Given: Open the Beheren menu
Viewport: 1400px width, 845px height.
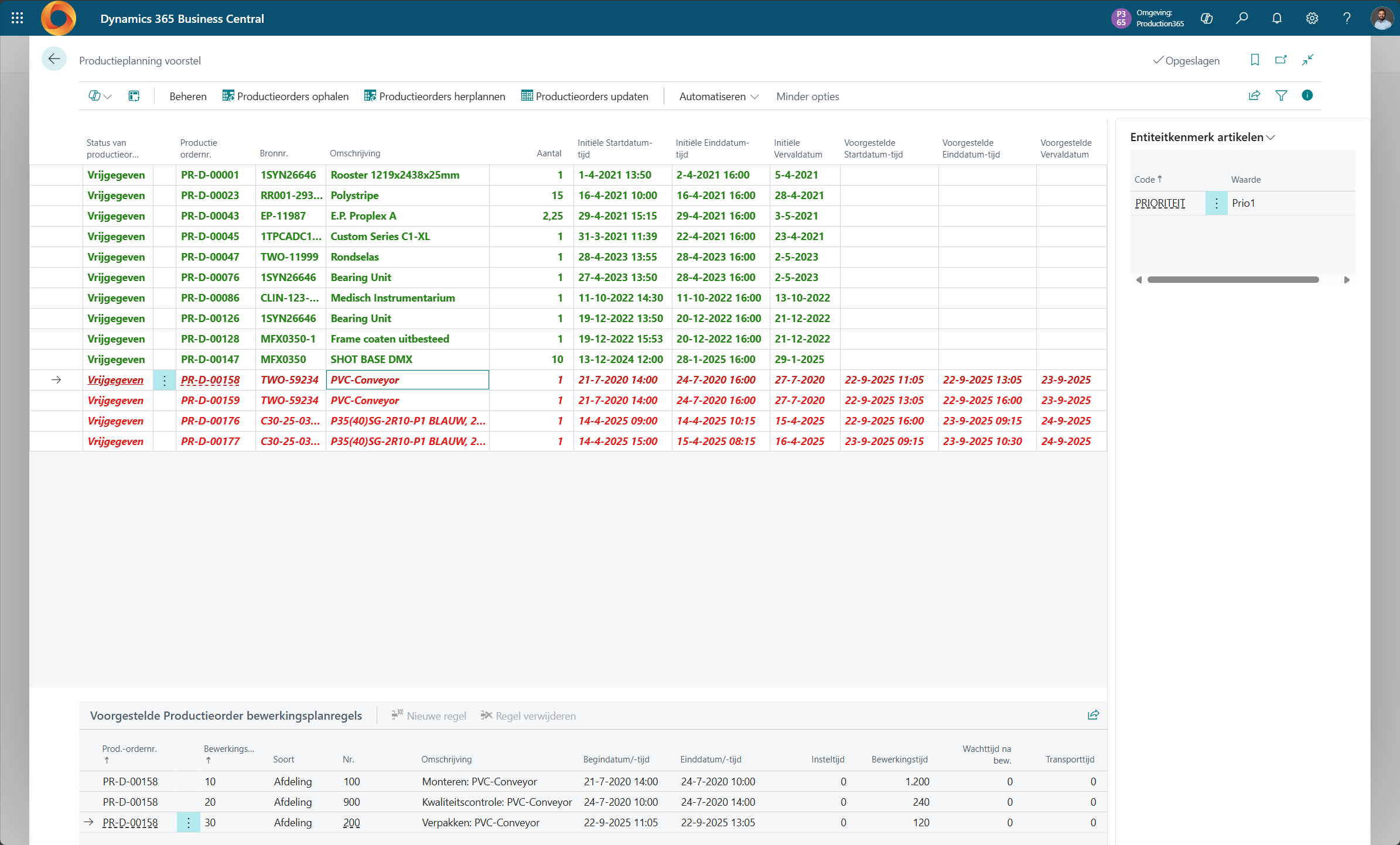Looking at the screenshot, I should pos(187,96).
